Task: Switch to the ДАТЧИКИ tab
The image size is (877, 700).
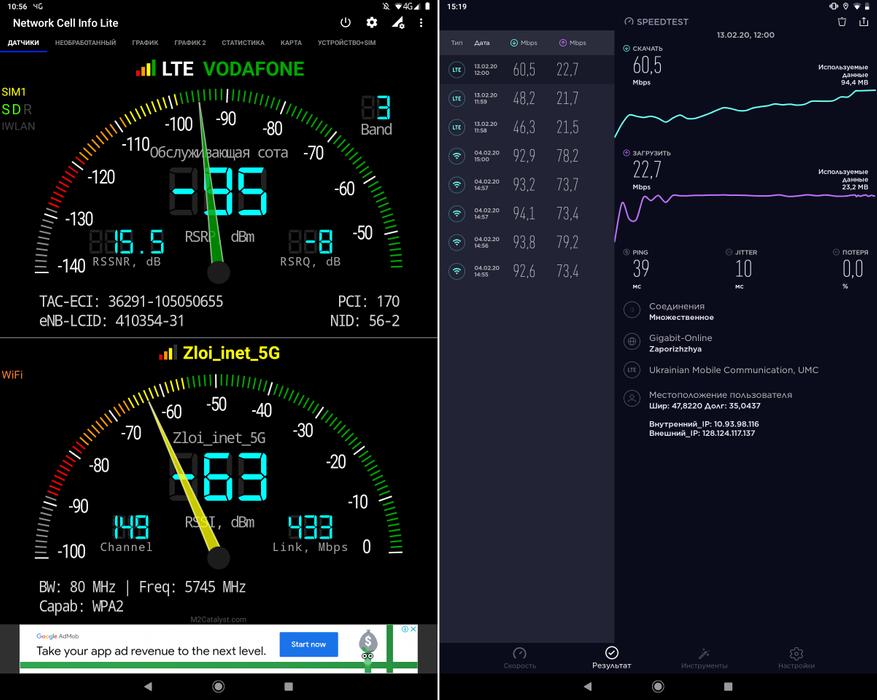Action: tap(23, 42)
